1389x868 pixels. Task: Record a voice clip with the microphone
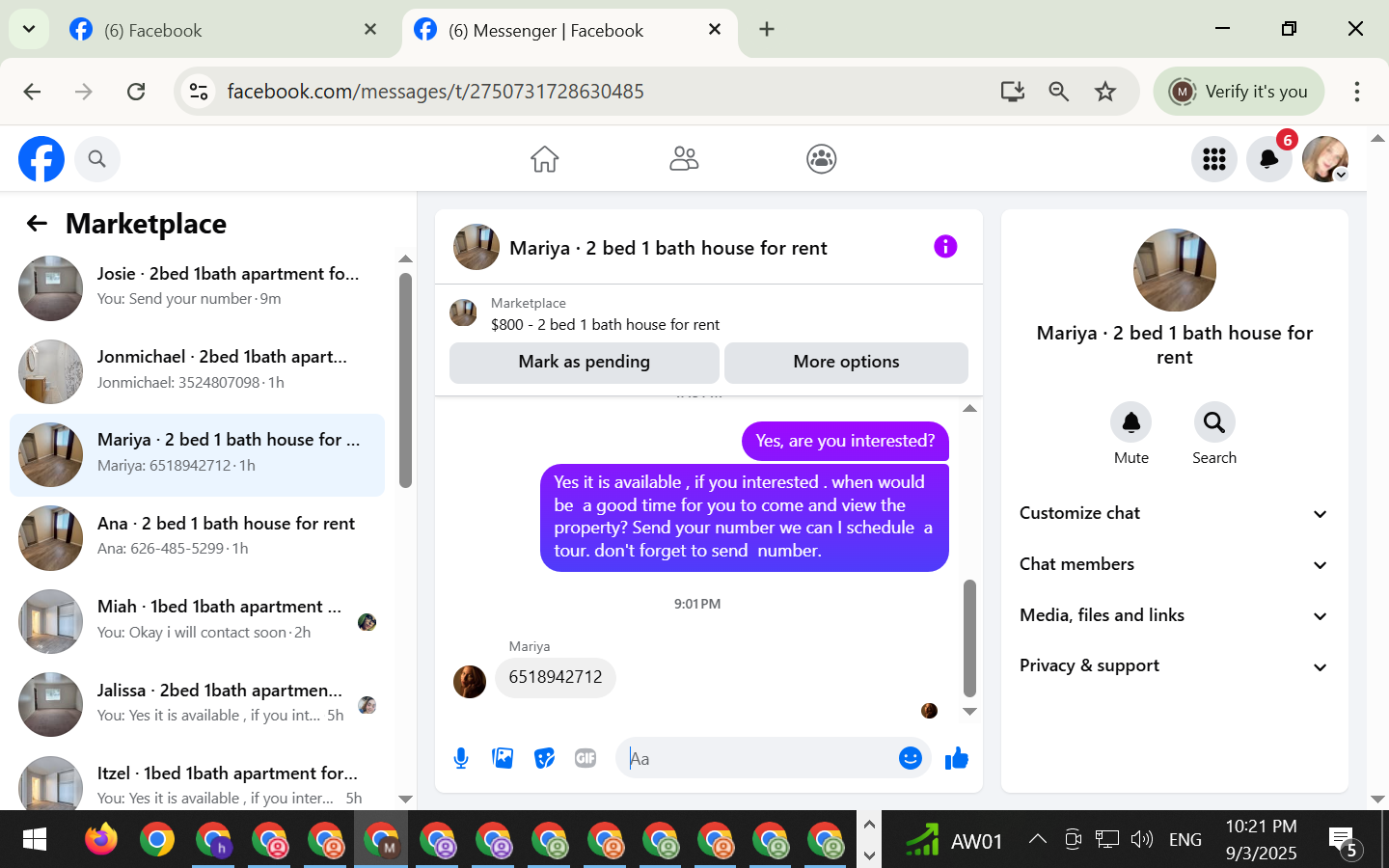[x=461, y=759]
